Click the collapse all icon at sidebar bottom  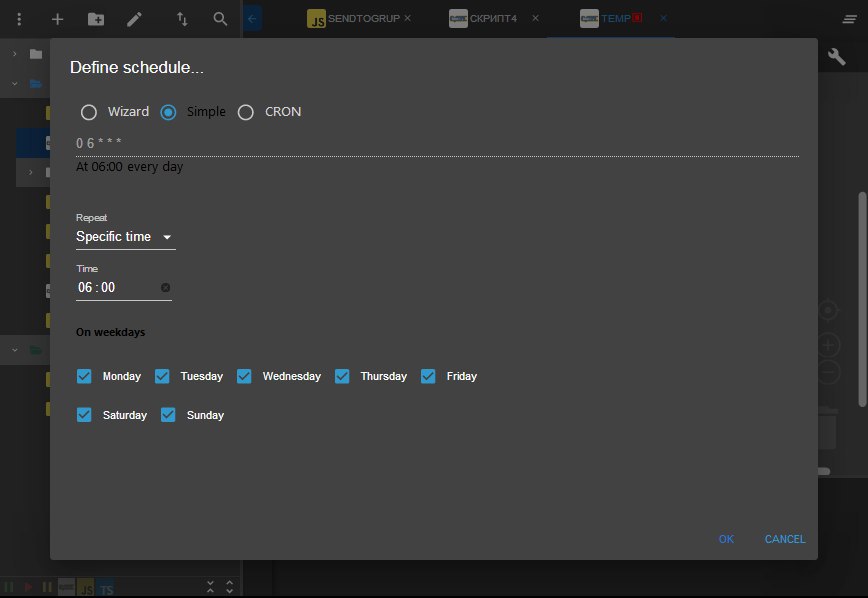click(x=210, y=586)
